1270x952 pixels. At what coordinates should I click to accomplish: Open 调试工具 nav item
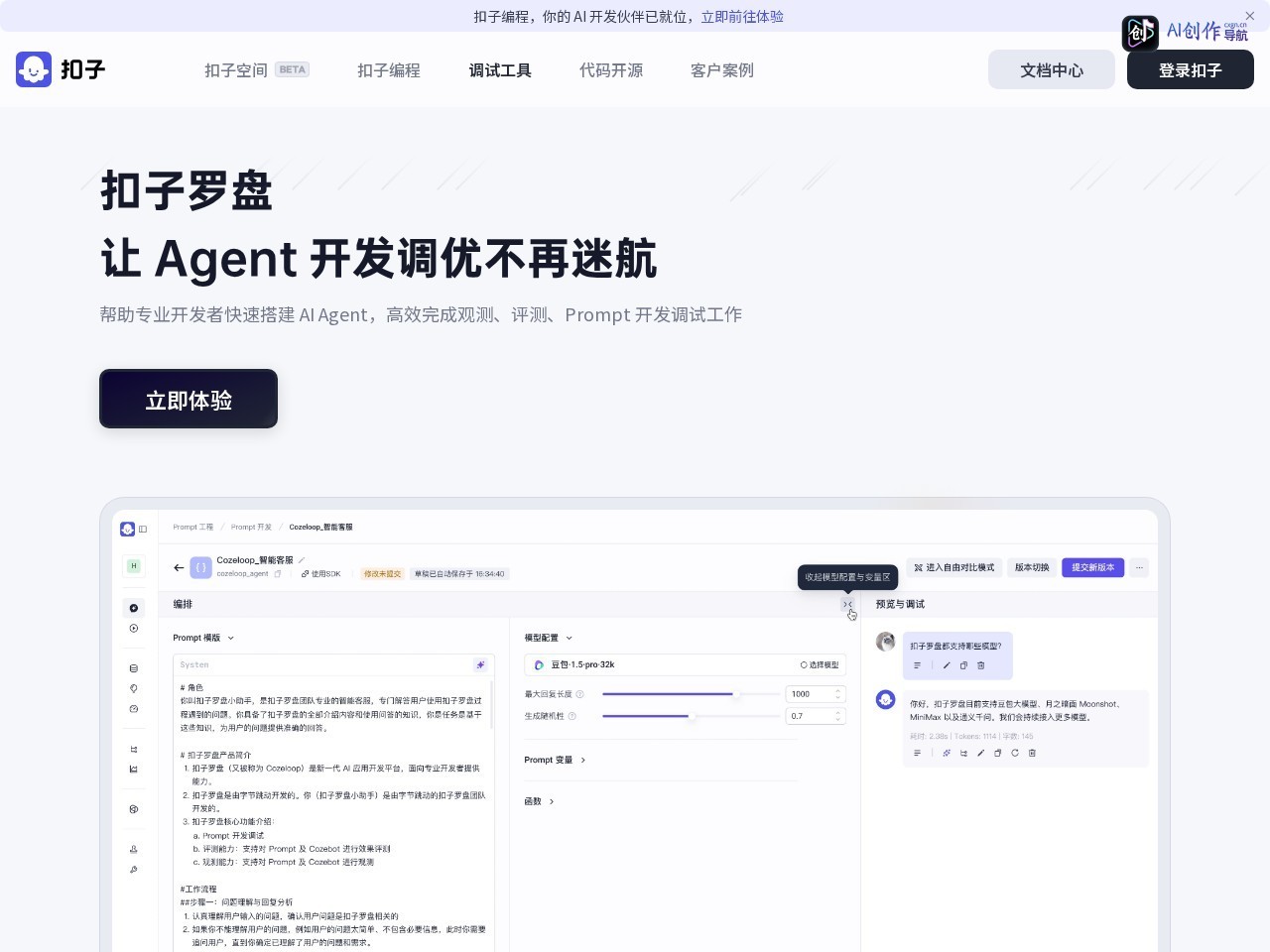[500, 70]
